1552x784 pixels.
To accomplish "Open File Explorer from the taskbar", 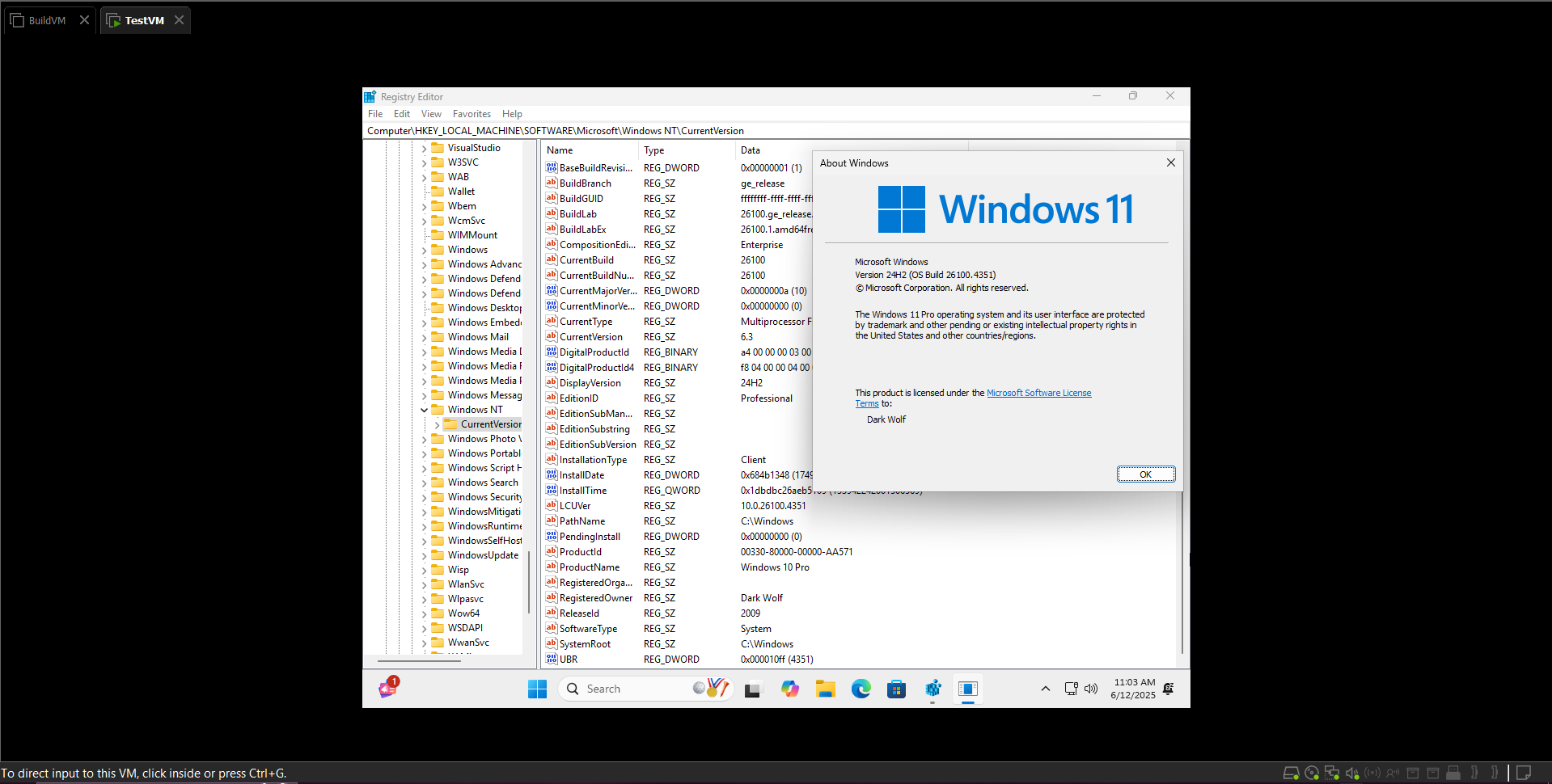I will [x=825, y=689].
